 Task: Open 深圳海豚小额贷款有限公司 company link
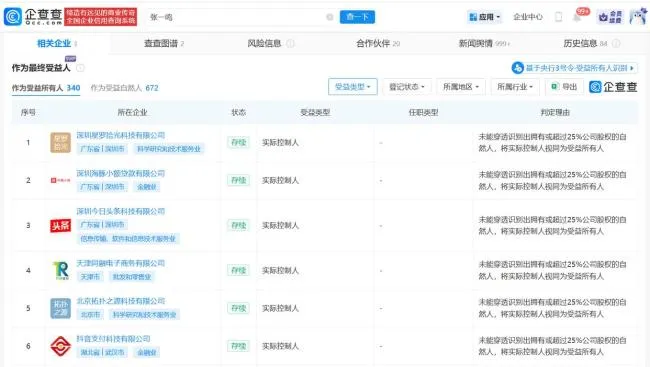[x=121, y=173]
